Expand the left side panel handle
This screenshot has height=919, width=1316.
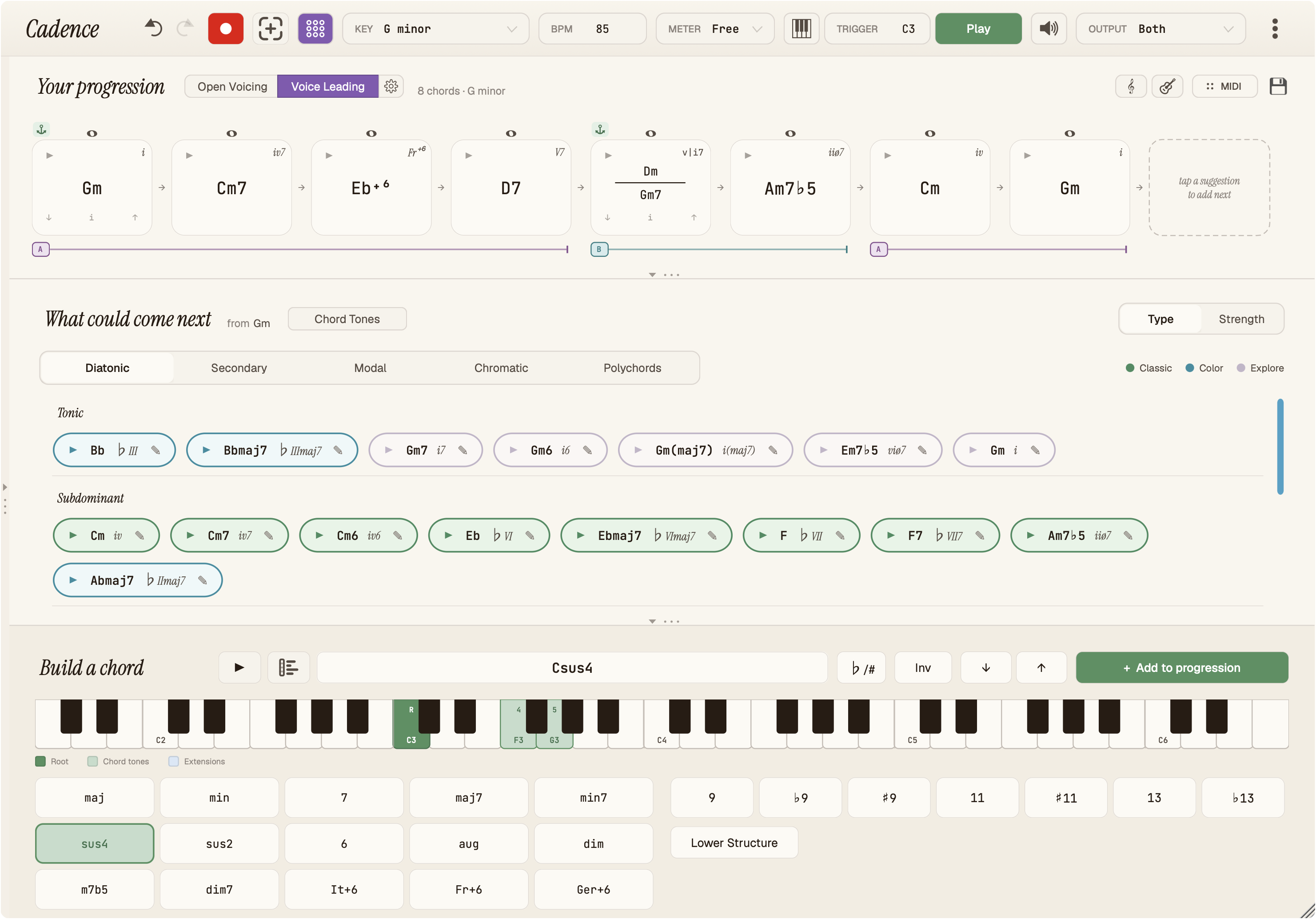(5, 487)
